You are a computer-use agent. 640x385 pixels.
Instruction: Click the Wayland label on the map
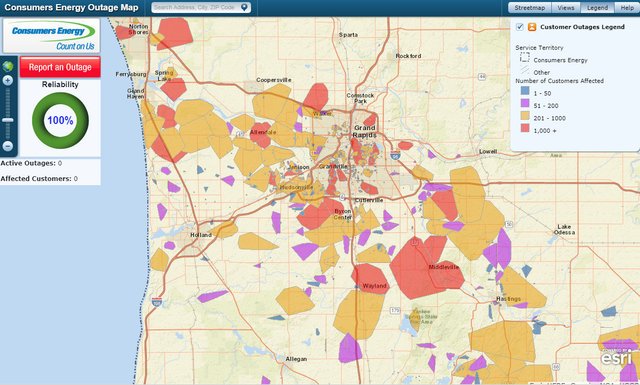click(x=374, y=286)
